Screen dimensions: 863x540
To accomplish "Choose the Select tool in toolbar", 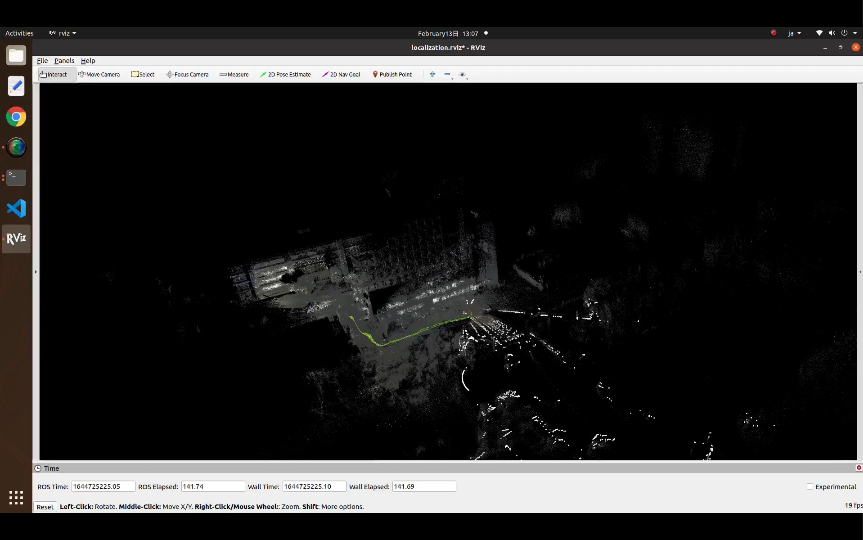I will (x=143, y=74).
